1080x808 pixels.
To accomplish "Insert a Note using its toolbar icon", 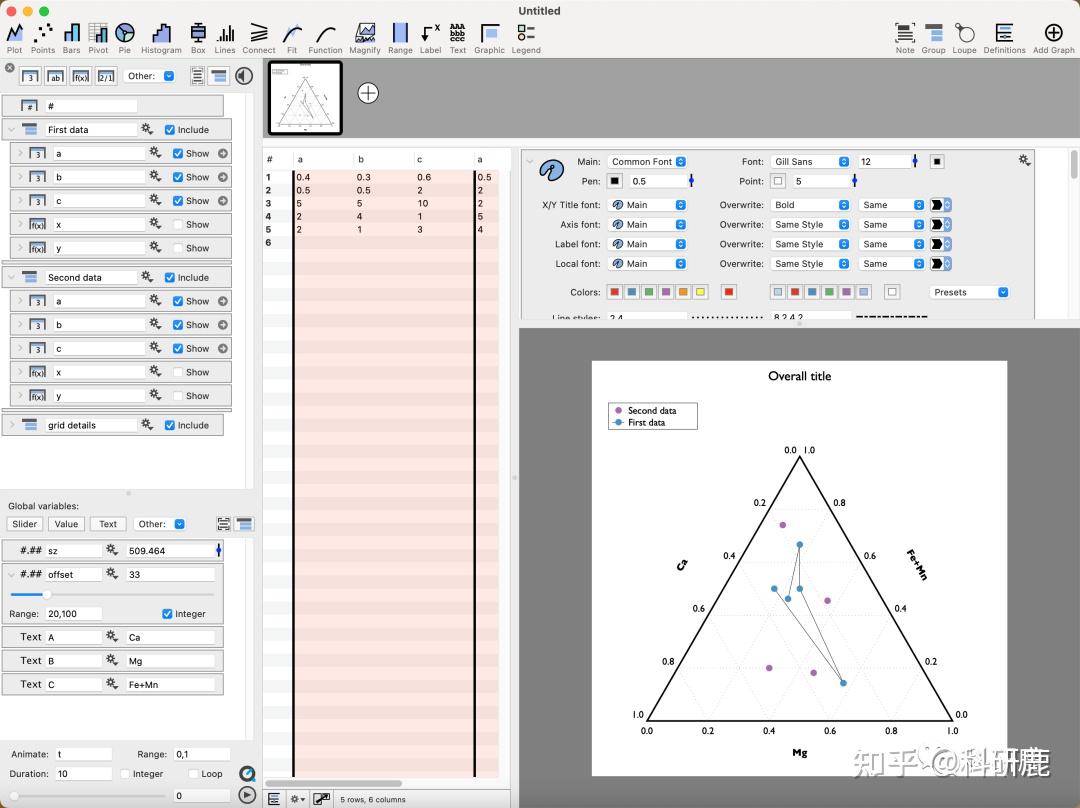I will (904, 31).
